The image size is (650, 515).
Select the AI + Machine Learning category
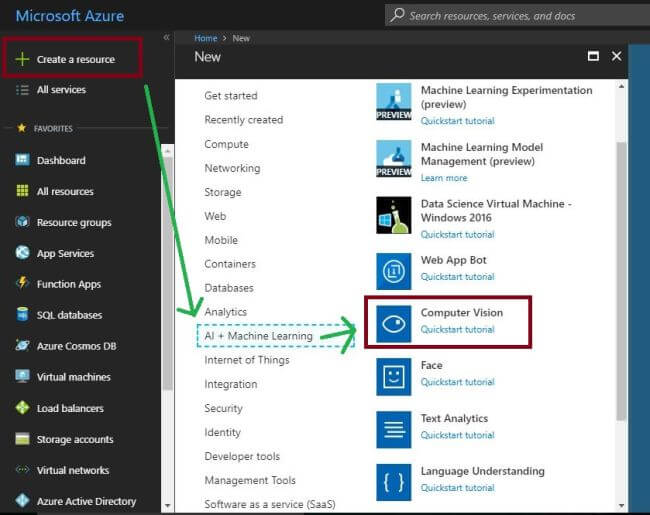258,336
